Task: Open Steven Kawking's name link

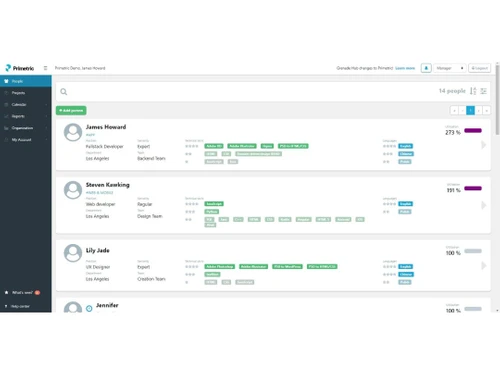Action: click(x=107, y=185)
